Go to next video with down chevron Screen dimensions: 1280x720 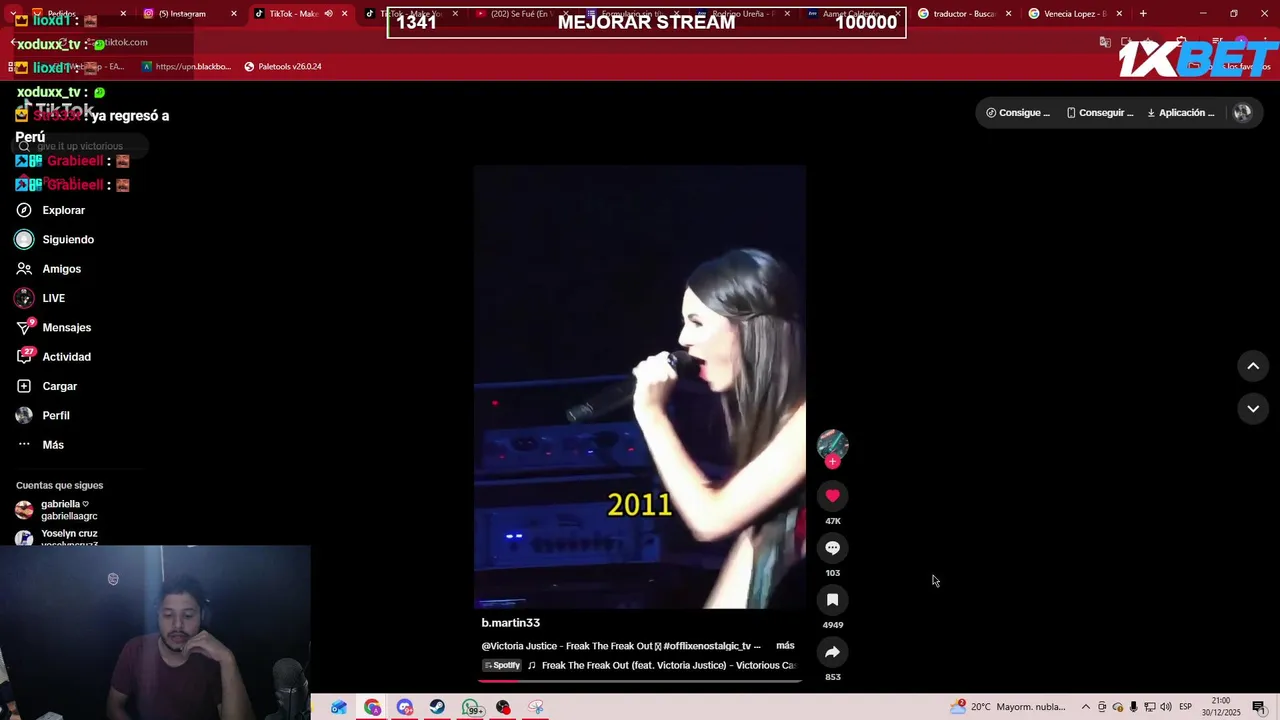point(1253,408)
